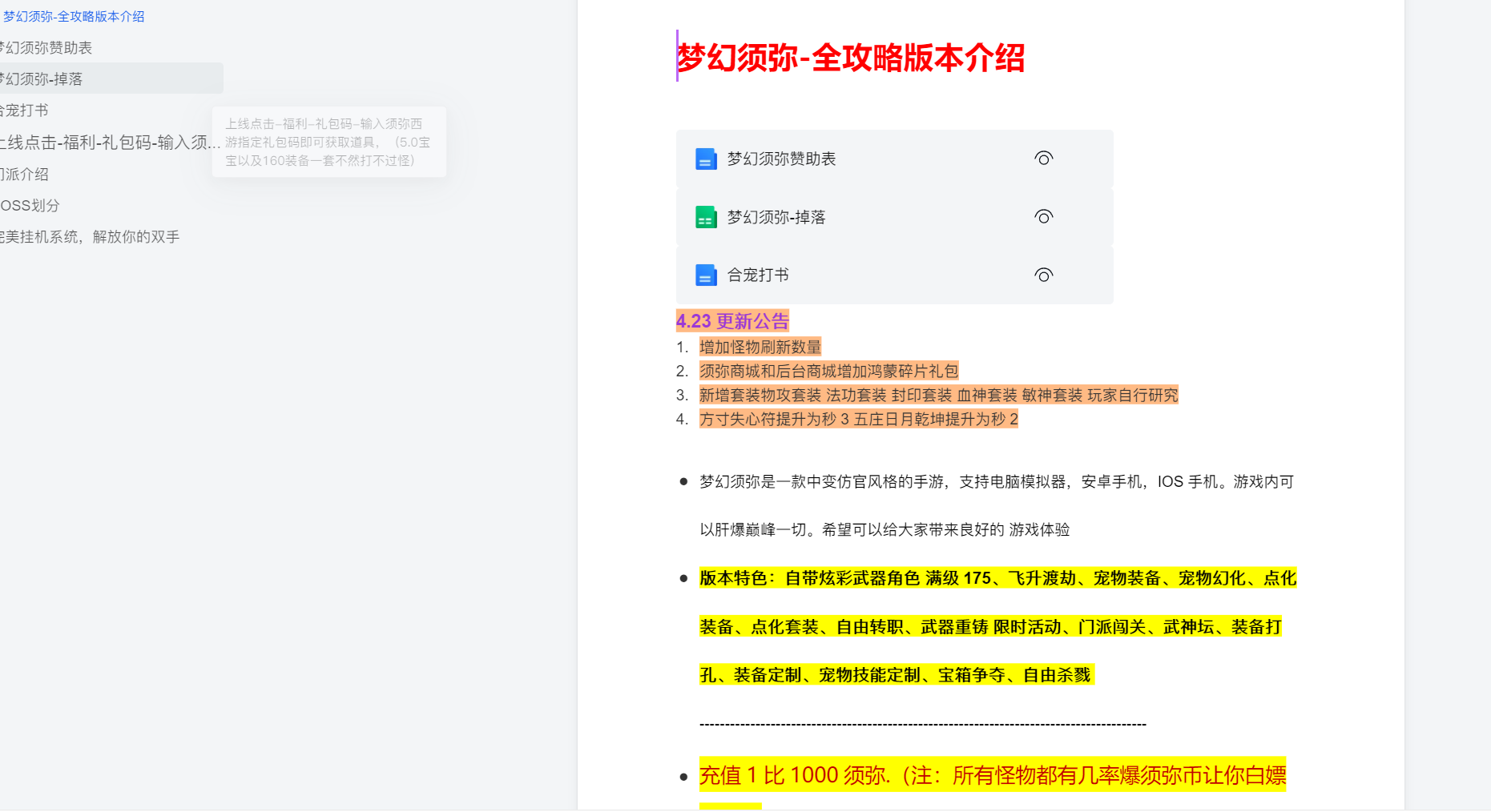This screenshot has height=812, width=1491.
Task: Click the 4.23 更新公告 heading
Action: (732, 321)
